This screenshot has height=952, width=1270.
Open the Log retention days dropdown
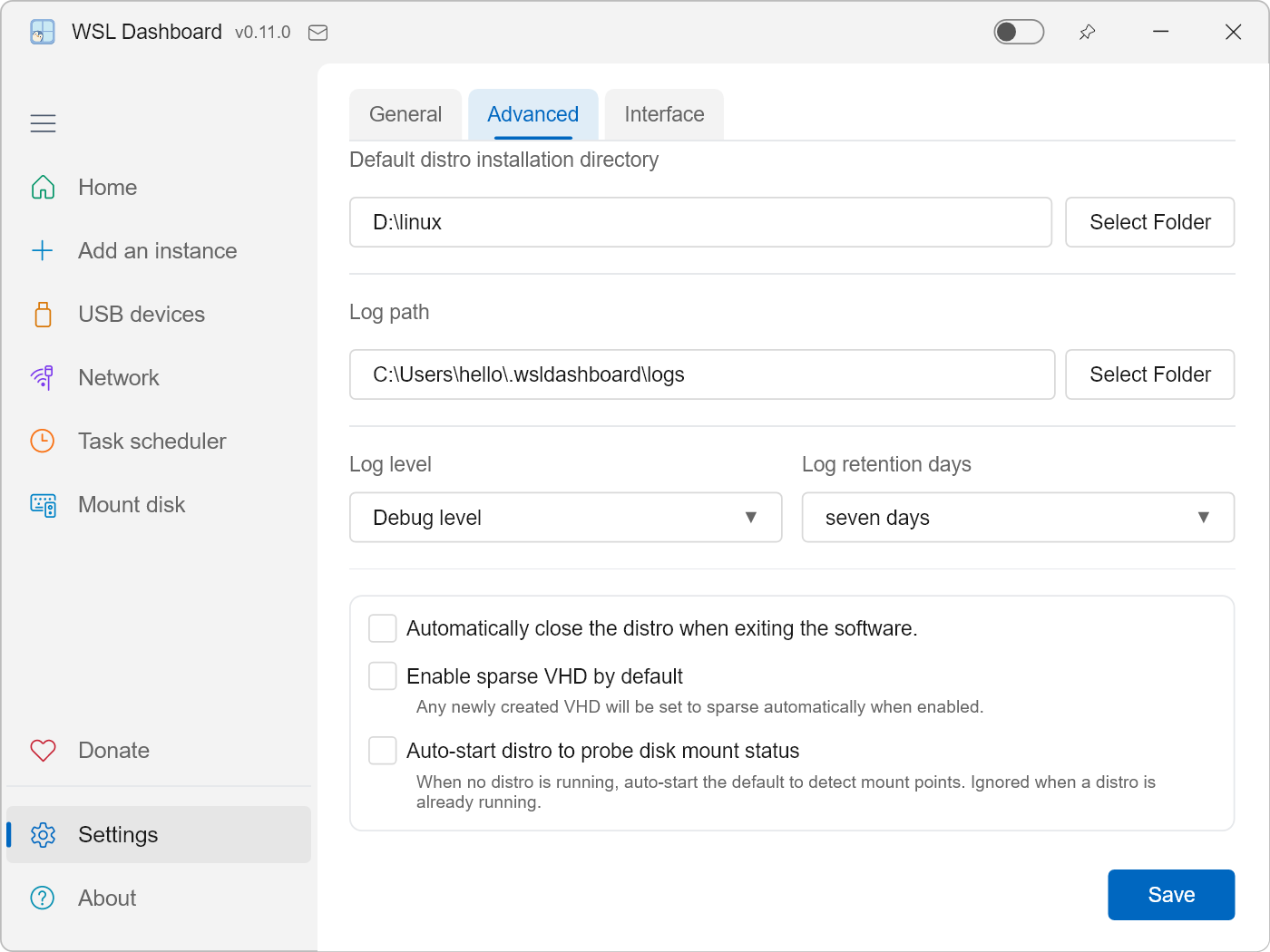(1018, 518)
